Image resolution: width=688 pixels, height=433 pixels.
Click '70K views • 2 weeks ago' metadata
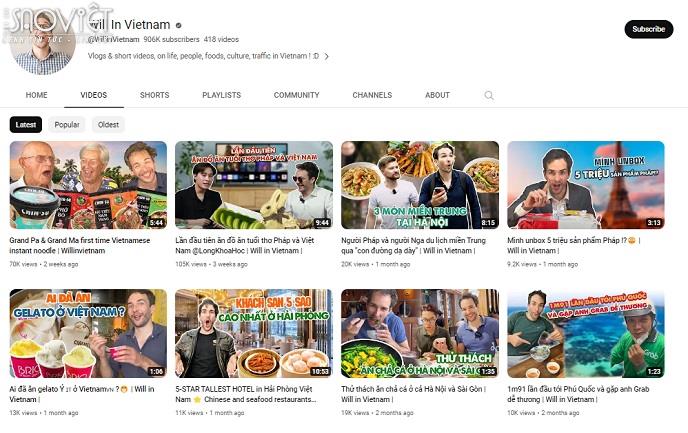44,264
